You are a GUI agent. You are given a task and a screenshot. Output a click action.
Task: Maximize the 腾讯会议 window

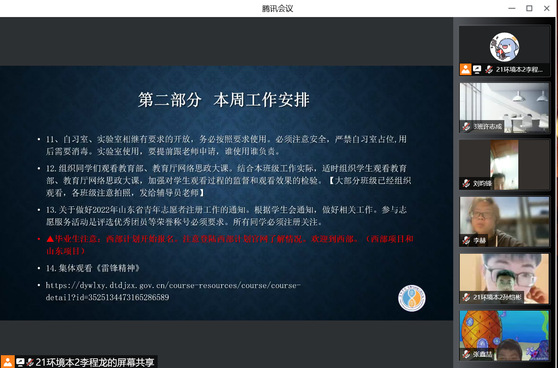tap(529, 8)
